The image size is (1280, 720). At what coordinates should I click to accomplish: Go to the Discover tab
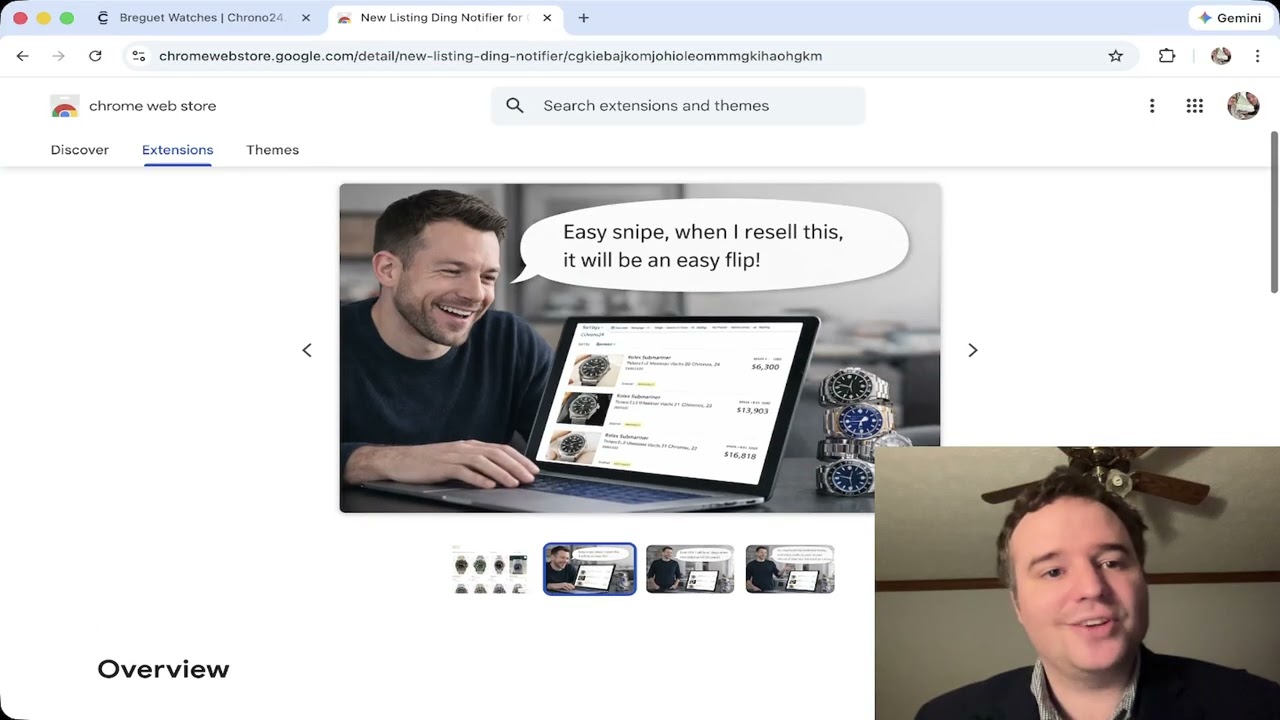point(80,150)
